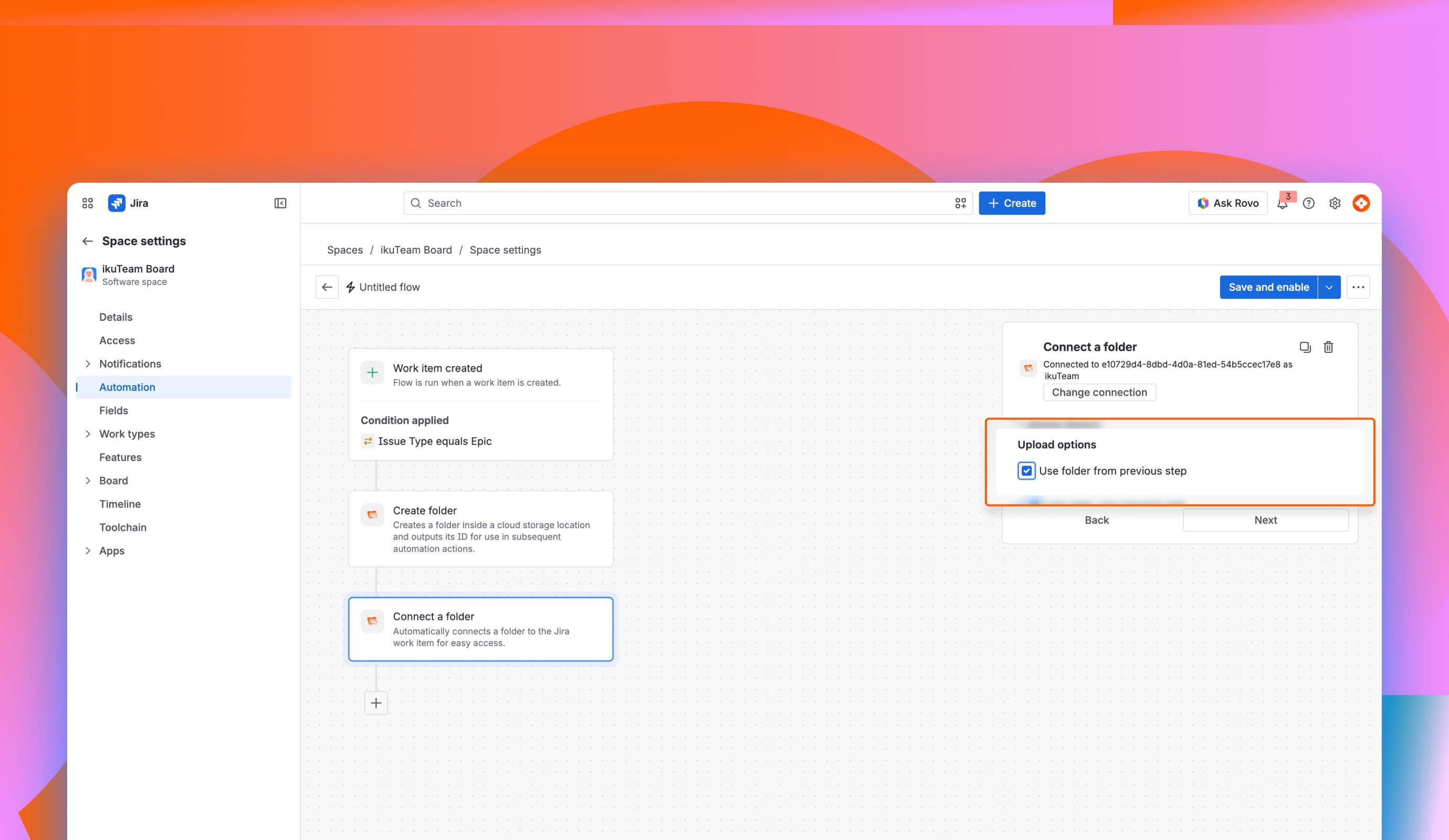Click the green plus trigger icon
The image size is (1449, 840).
[x=372, y=372]
